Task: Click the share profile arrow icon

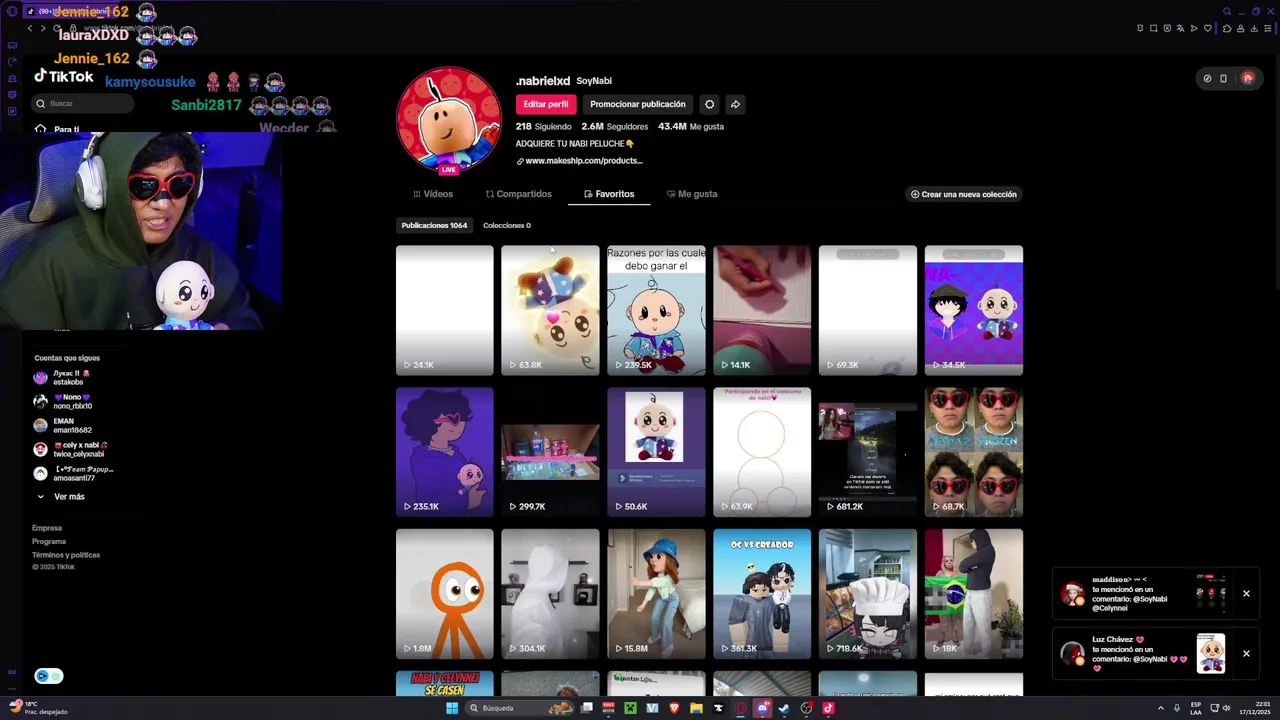Action: coord(735,104)
